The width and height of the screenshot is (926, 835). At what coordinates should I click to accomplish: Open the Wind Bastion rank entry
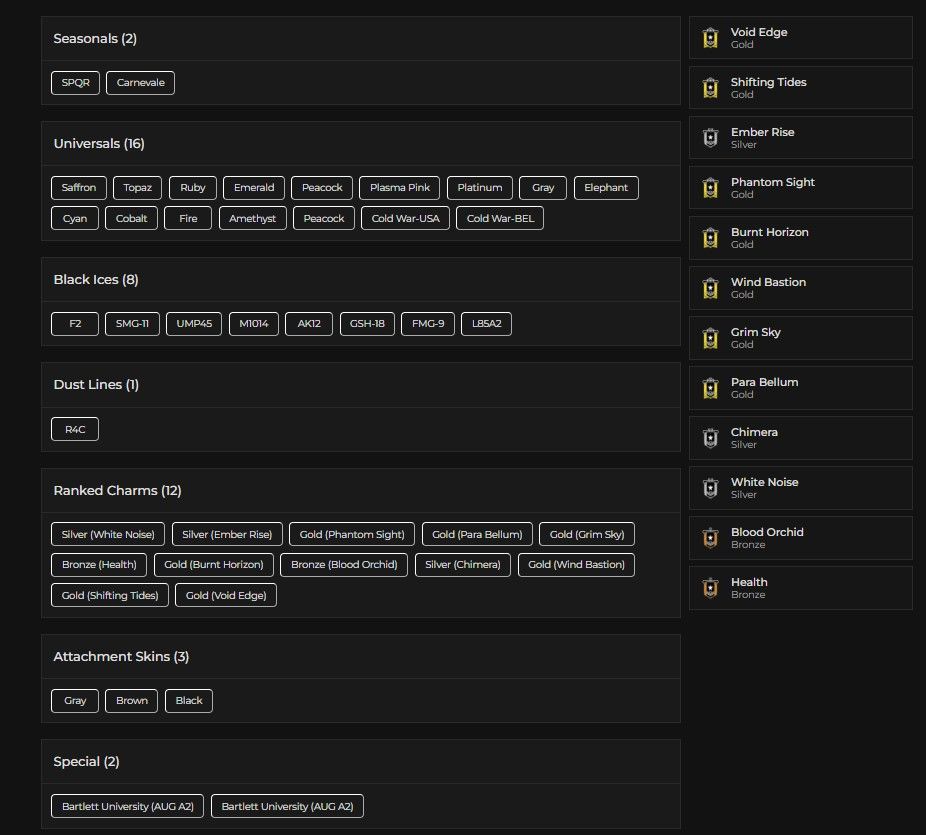[801, 288]
